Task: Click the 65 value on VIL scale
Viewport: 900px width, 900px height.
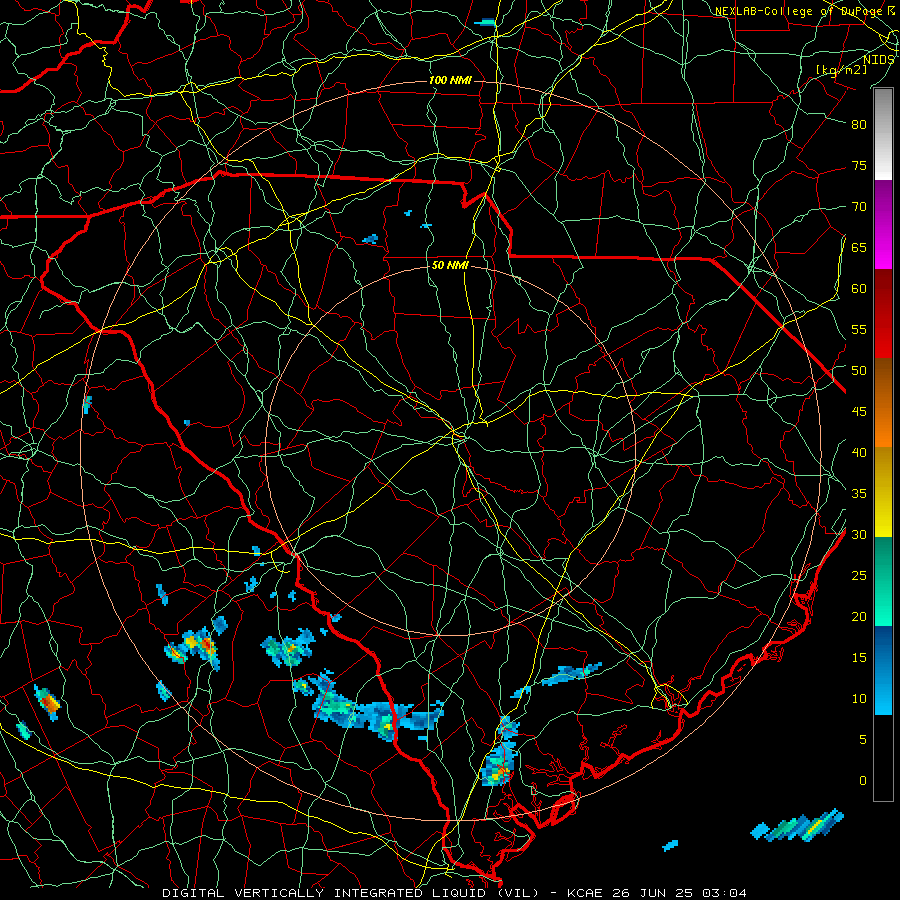Action: tap(859, 248)
